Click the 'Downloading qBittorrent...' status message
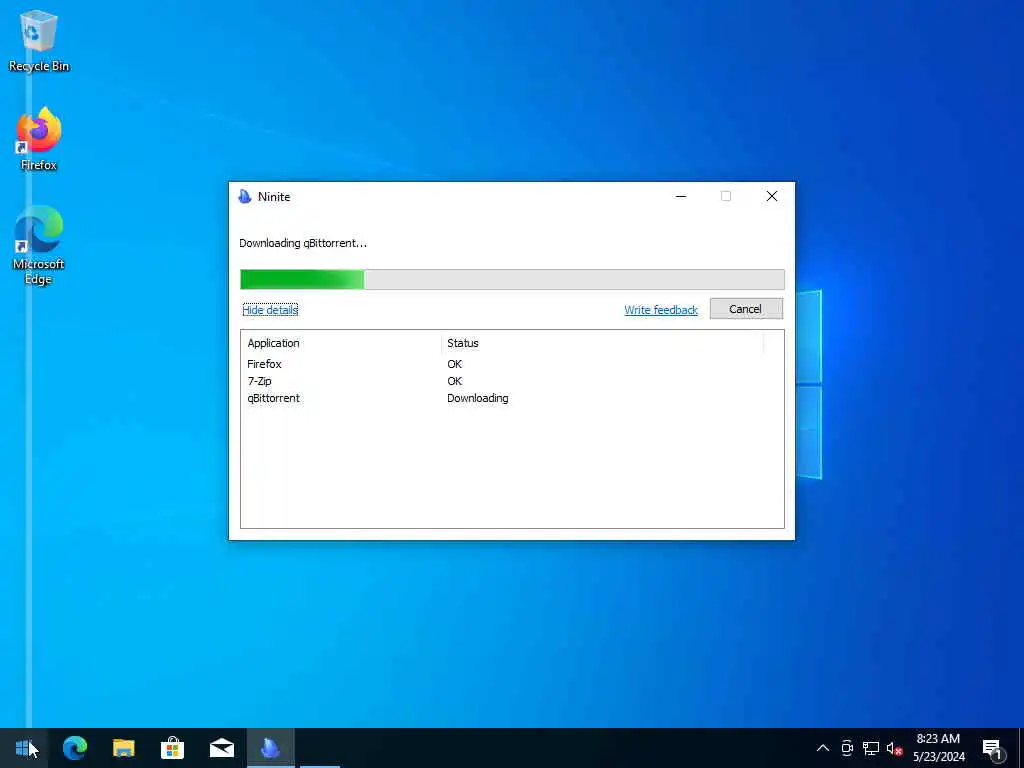This screenshot has width=1024, height=768. 303,243
